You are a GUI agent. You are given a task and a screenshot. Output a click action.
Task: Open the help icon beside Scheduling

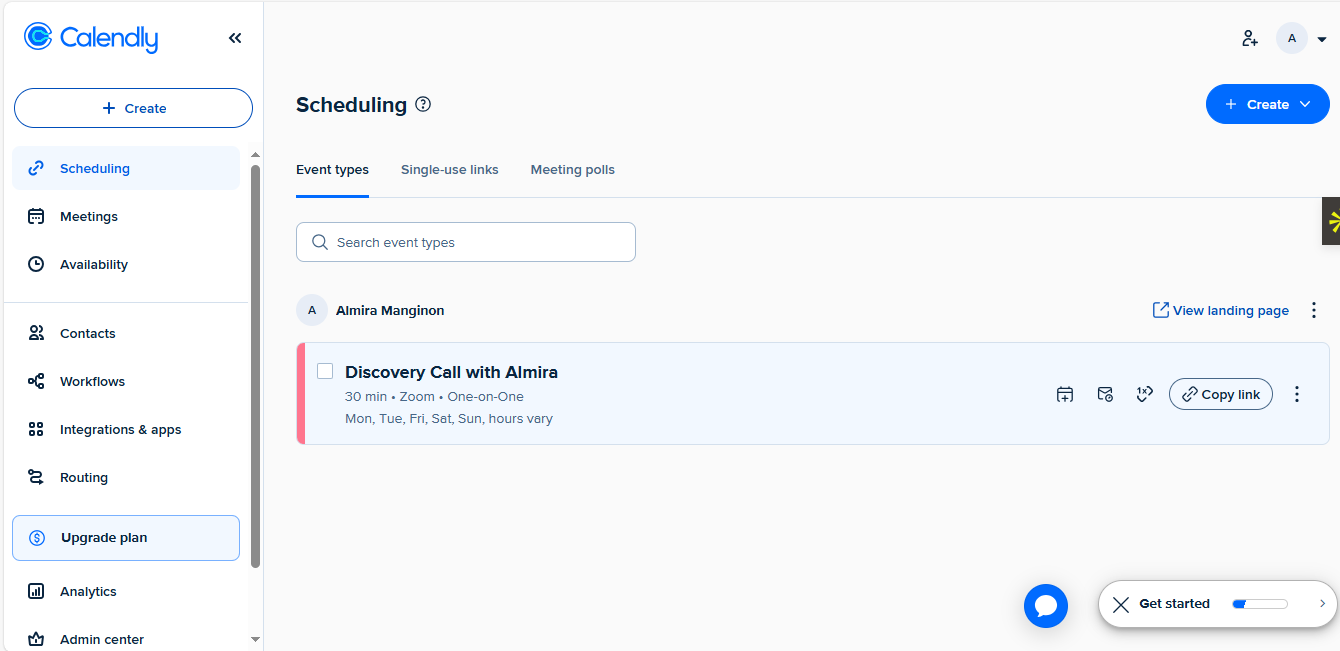(423, 104)
